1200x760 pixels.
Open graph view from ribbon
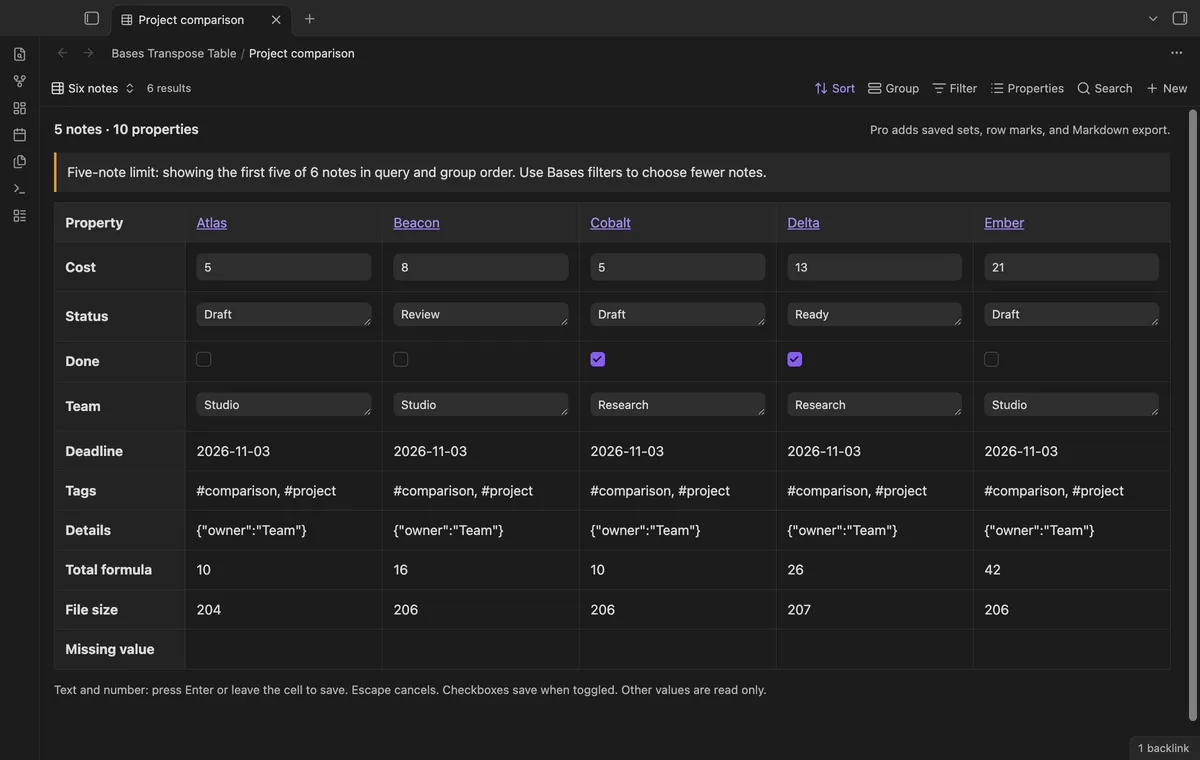pos(20,81)
